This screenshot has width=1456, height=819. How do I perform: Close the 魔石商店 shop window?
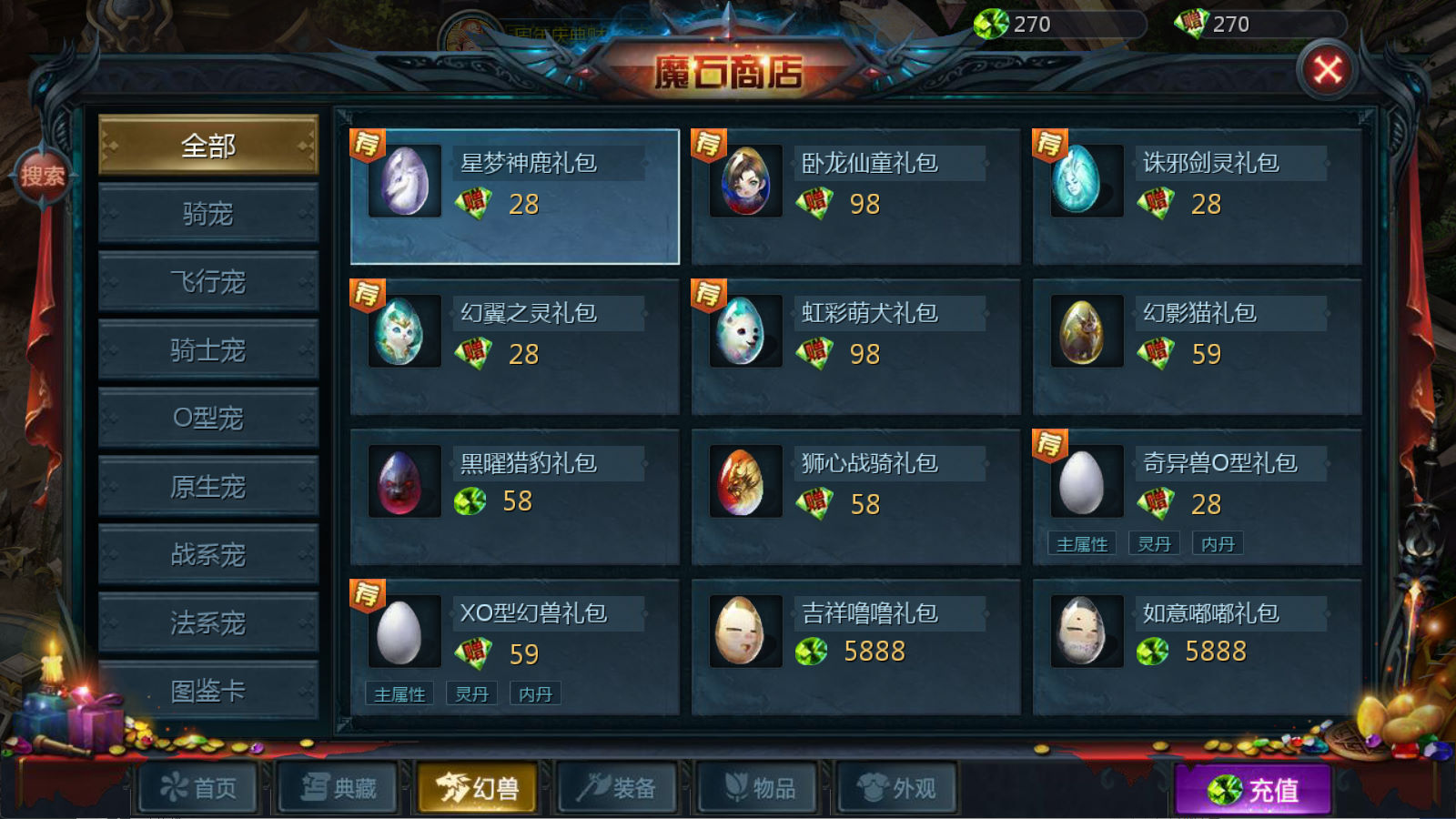tap(1328, 70)
